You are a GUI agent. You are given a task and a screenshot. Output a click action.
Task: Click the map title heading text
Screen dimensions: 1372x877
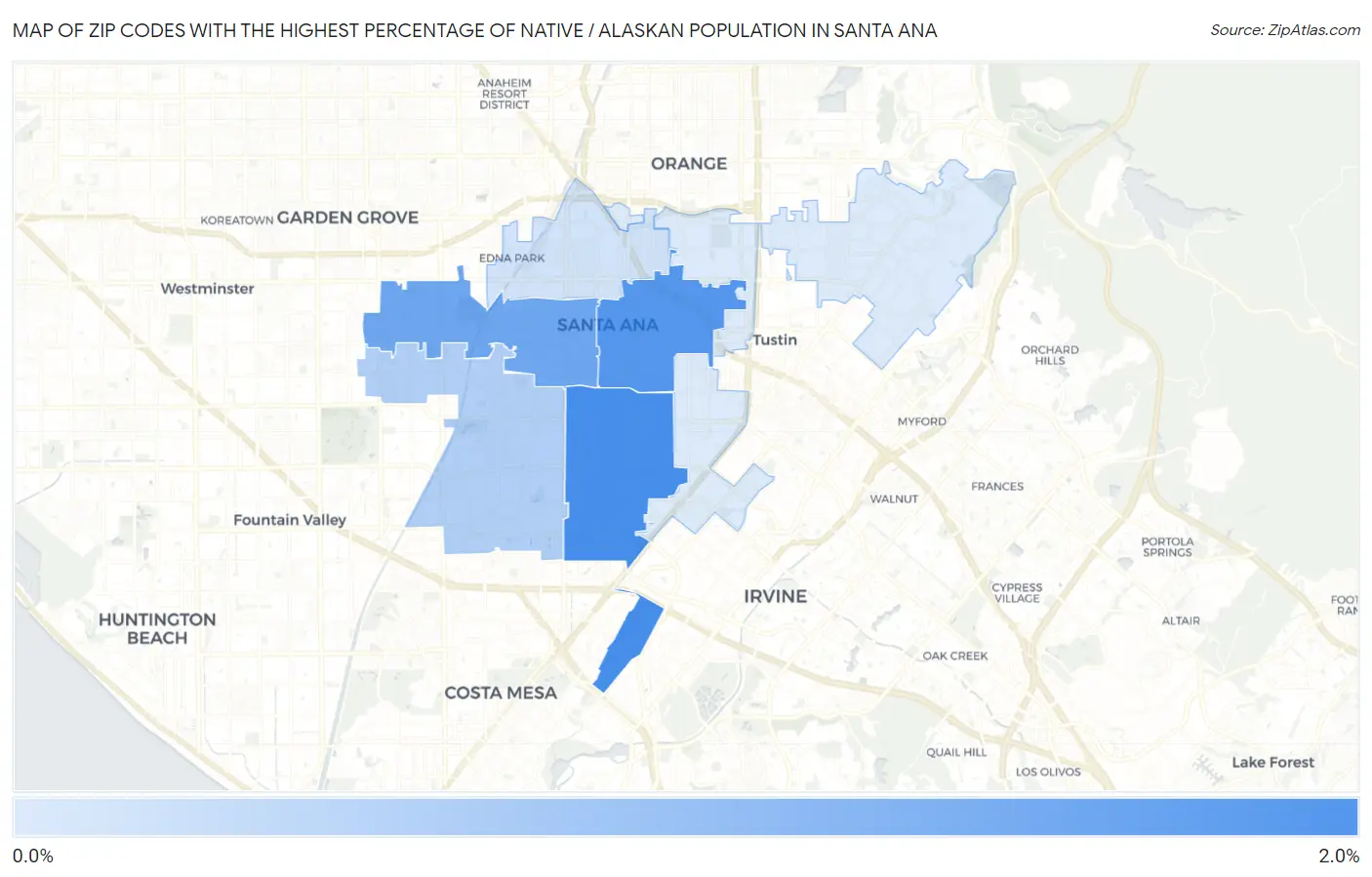[475, 30]
